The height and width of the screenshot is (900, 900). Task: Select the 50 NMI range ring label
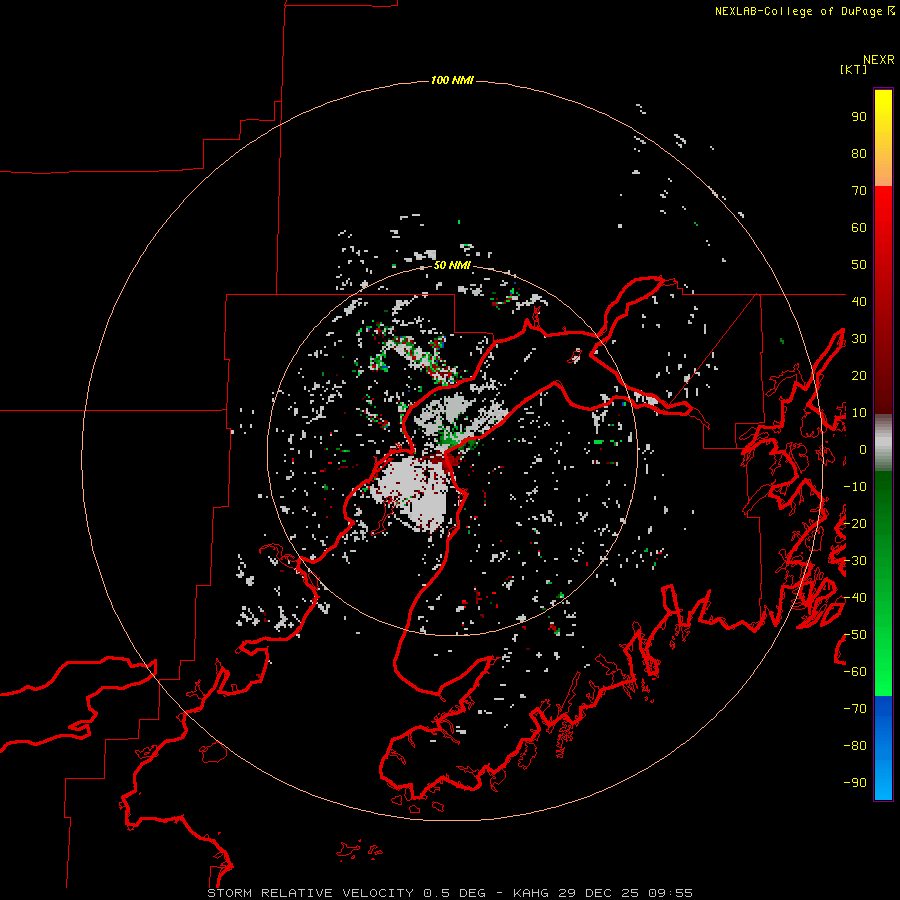click(452, 265)
